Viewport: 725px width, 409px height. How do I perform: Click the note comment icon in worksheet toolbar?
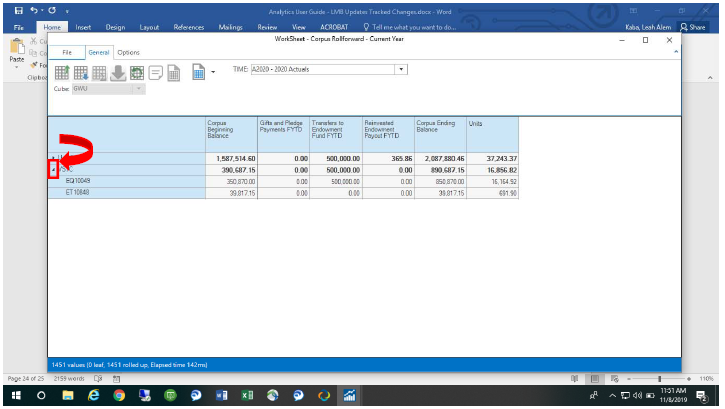pos(156,73)
